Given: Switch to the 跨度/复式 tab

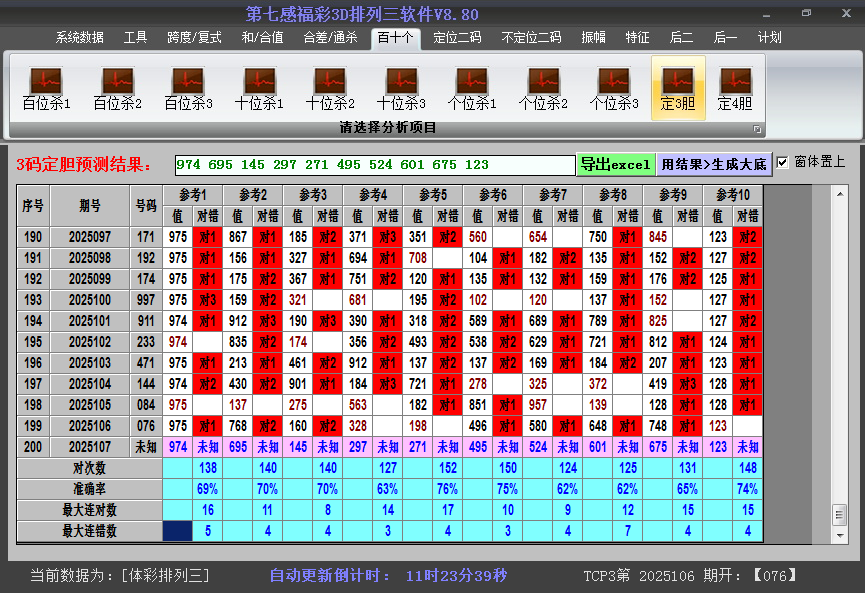Looking at the screenshot, I should click(x=194, y=38).
